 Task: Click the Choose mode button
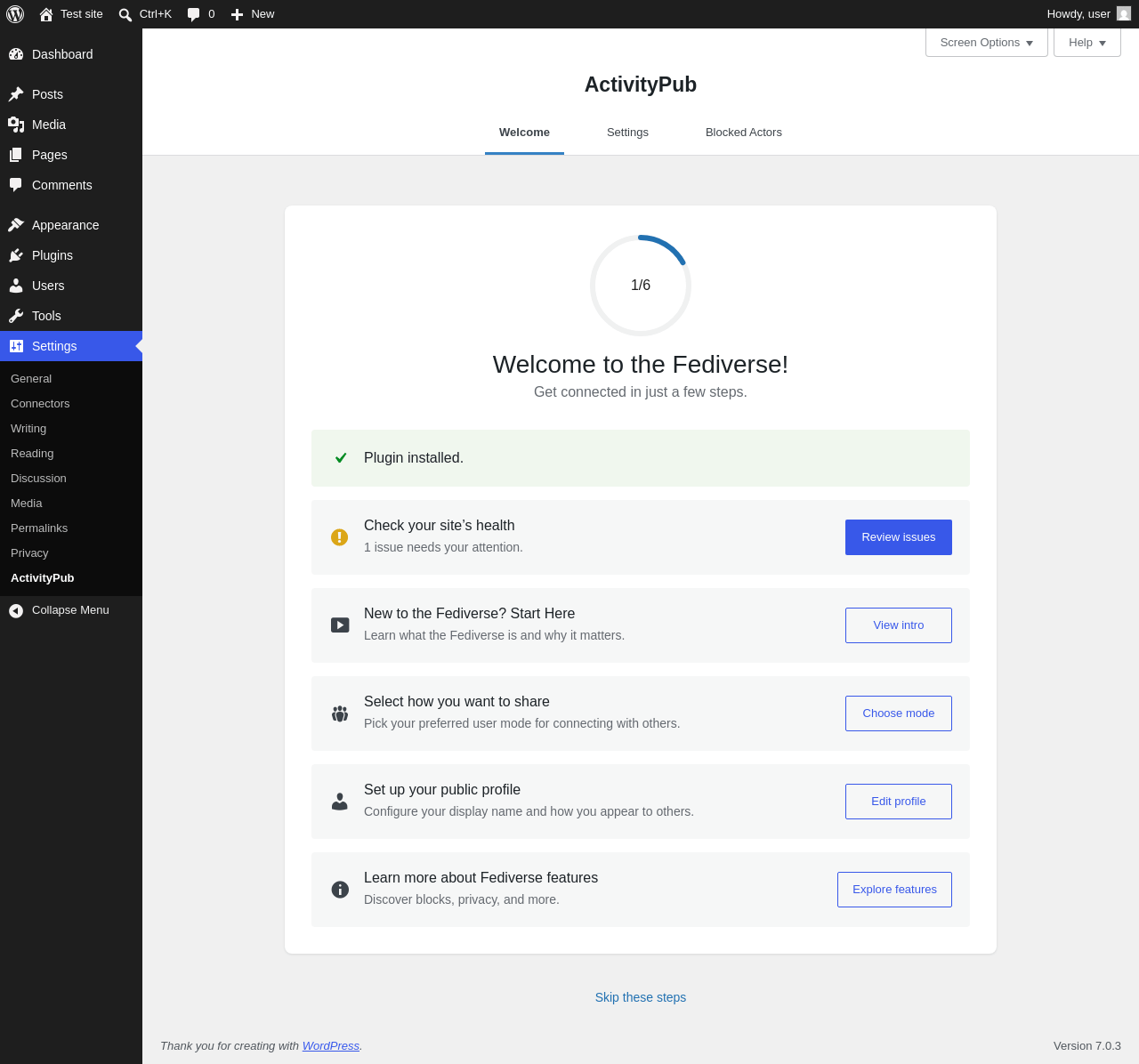pyautogui.click(x=899, y=713)
